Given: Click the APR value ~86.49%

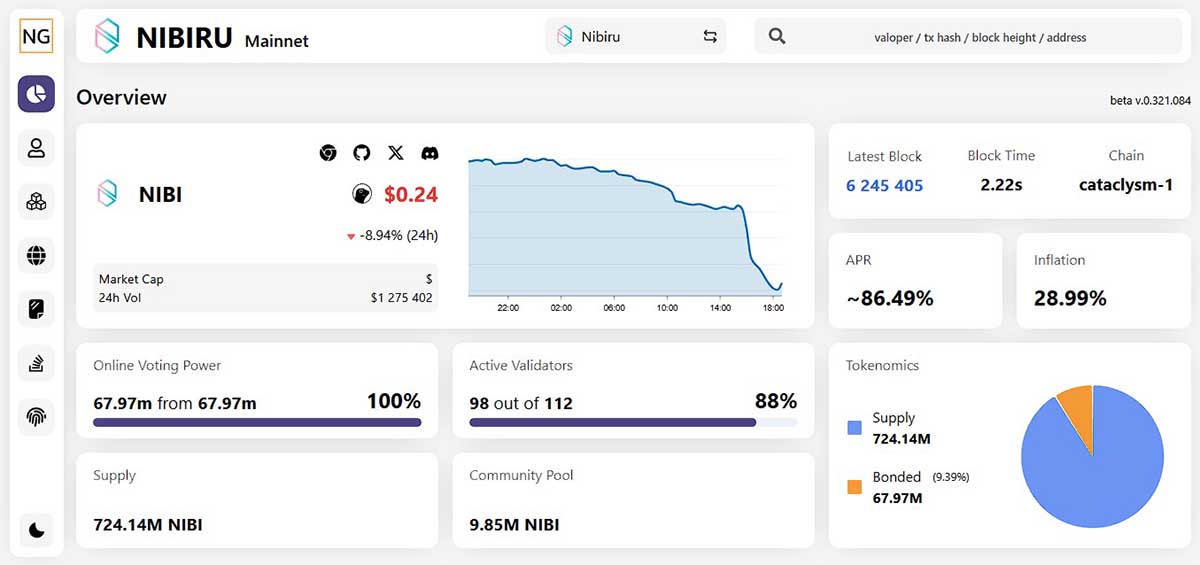Looking at the screenshot, I should pos(890,298).
